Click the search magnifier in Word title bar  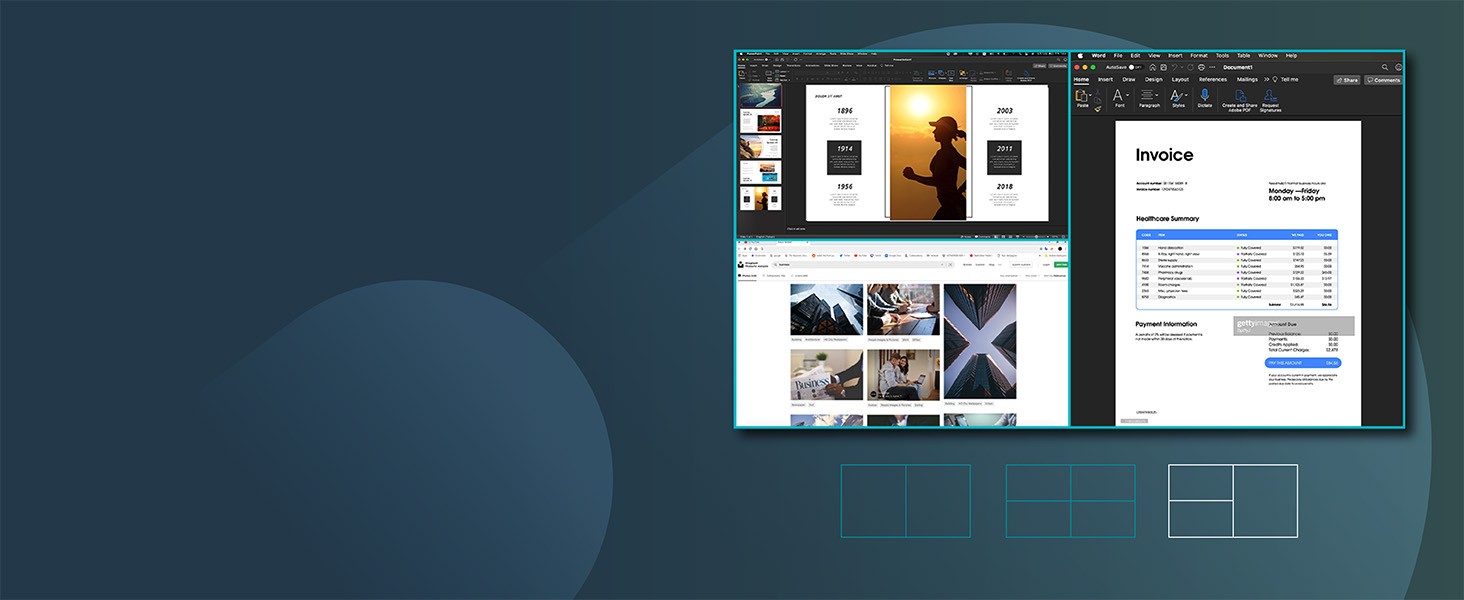pos(1385,67)
